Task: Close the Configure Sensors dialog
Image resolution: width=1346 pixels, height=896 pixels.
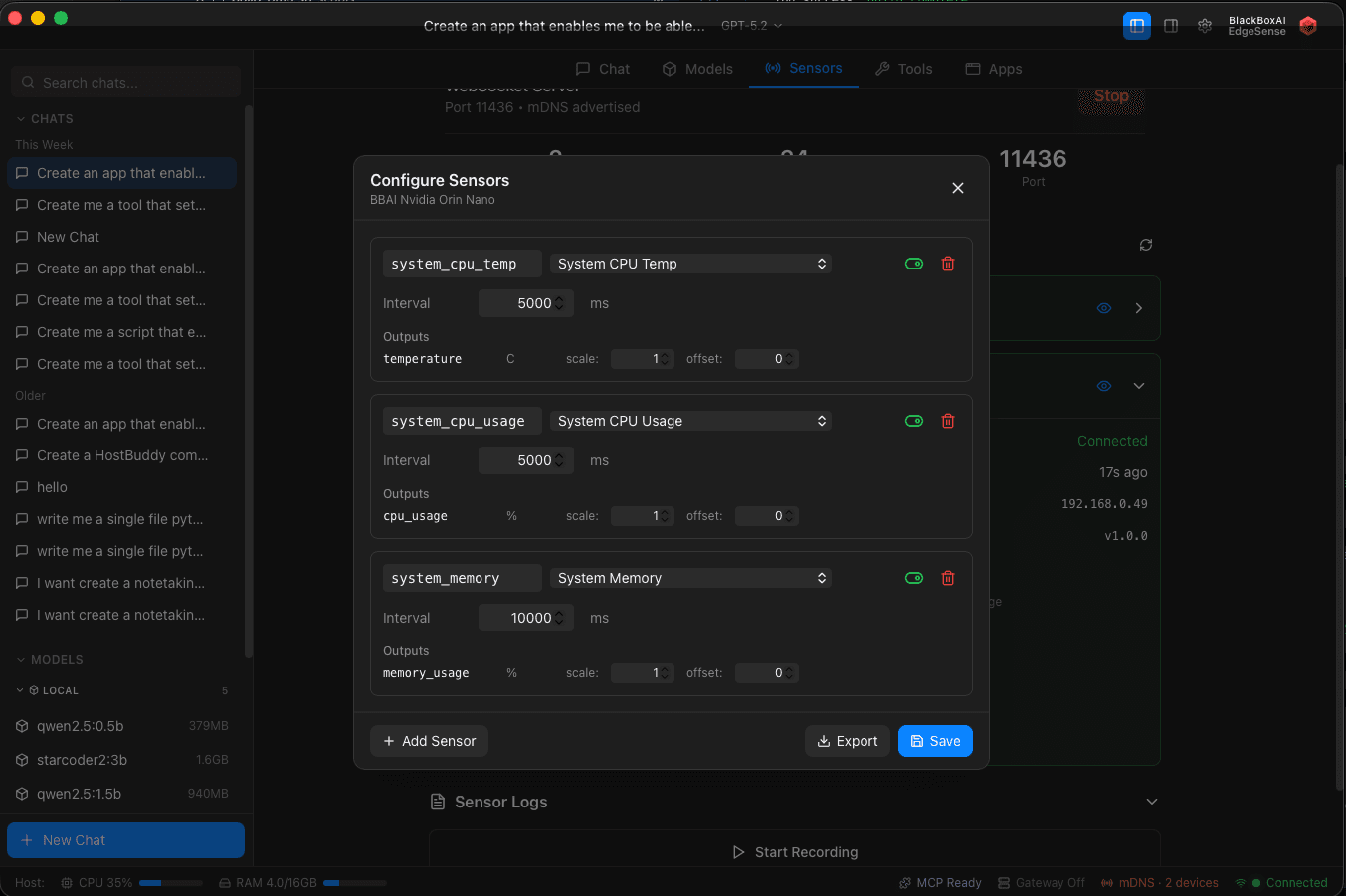Action: (x=958, y=188)
